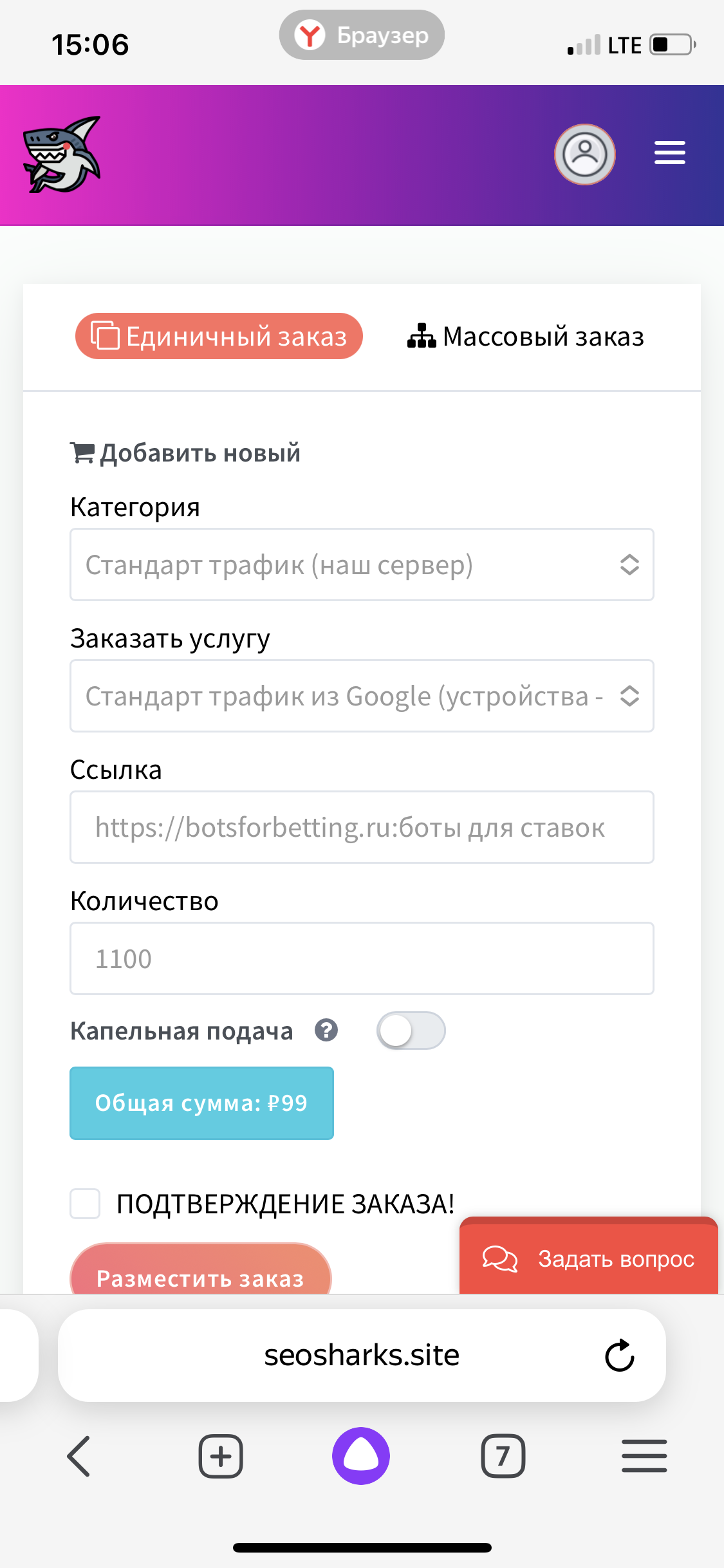
Task: Focus the Ссылка input field
Action: point(362,827)
